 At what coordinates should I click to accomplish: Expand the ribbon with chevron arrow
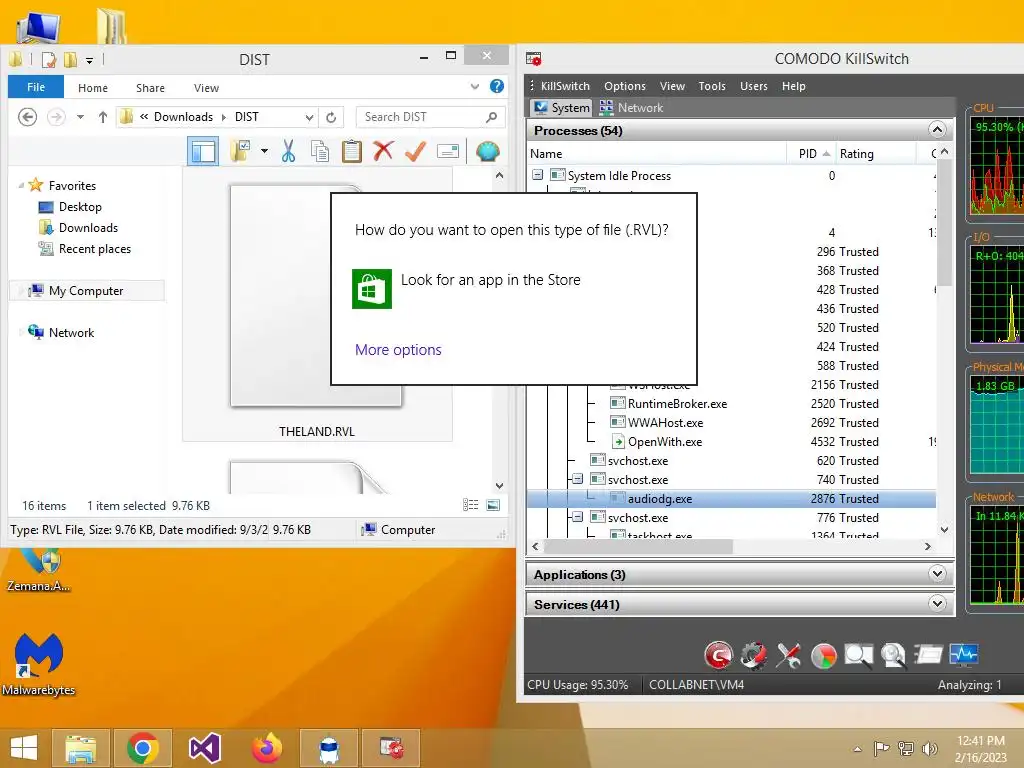tap(475, 86)
